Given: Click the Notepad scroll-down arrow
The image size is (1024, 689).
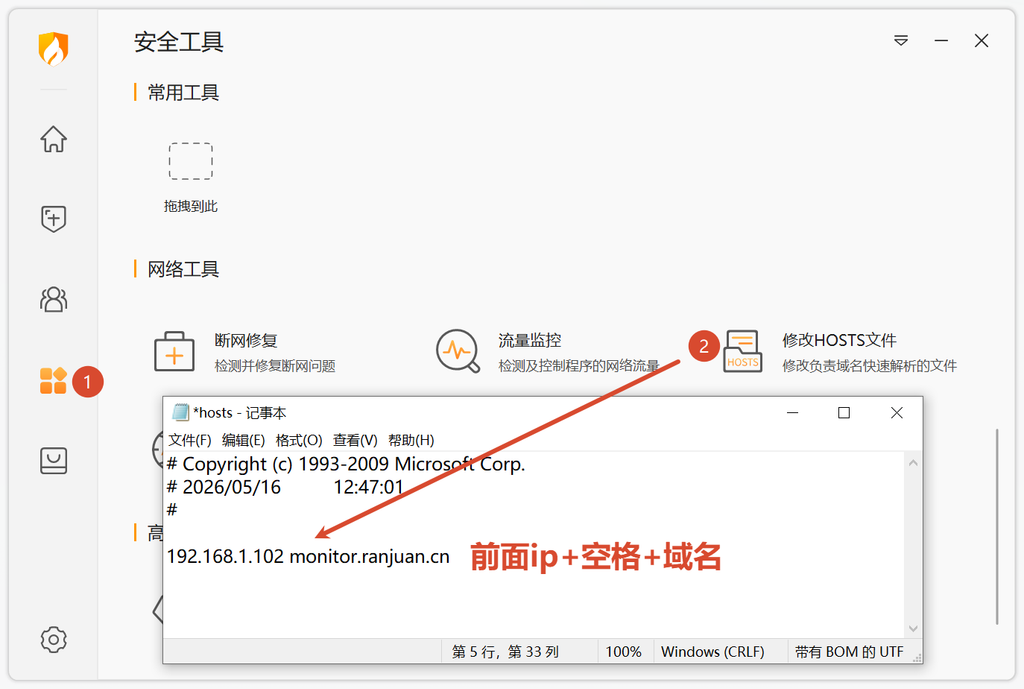Looking at the screenshot, I should [x=913, y=628].
